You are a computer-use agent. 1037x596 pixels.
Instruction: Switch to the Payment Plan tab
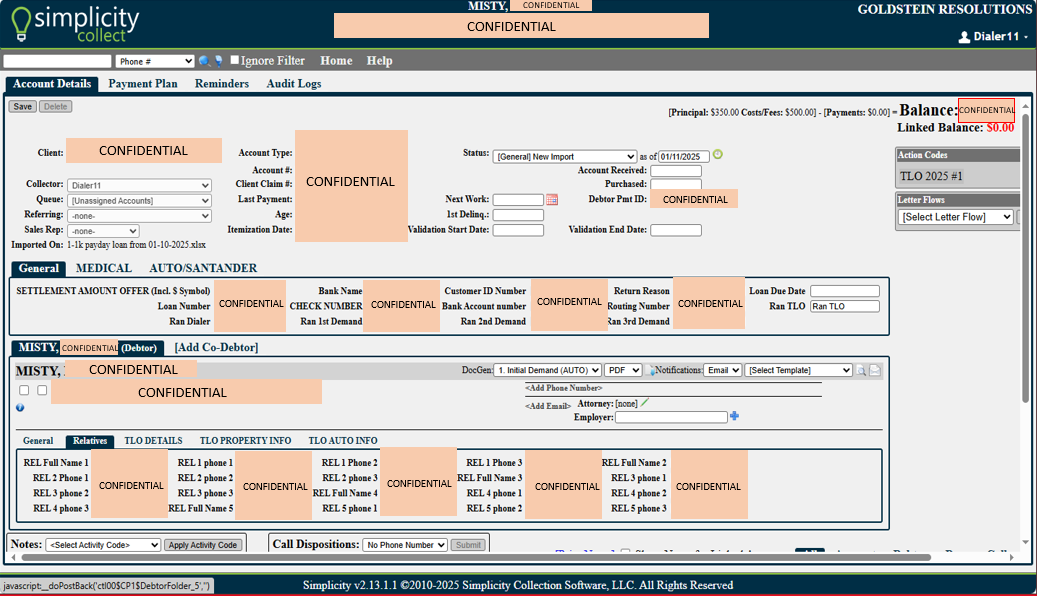coord(143,84)
